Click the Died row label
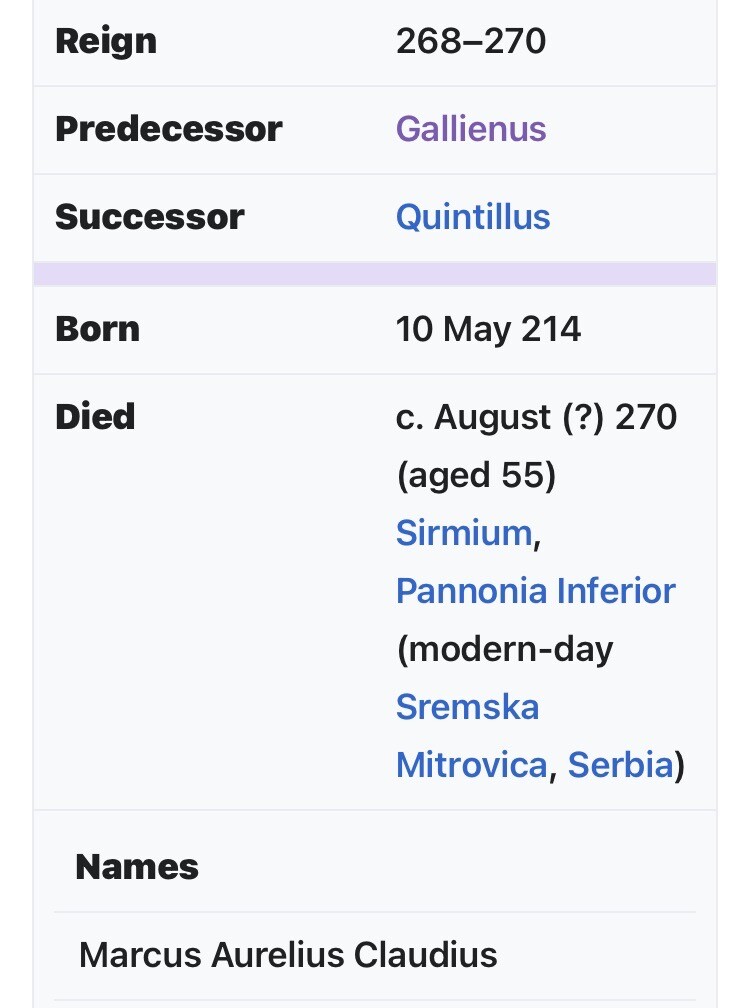Viewport: 744px width, 1008px height. [95, 417]
